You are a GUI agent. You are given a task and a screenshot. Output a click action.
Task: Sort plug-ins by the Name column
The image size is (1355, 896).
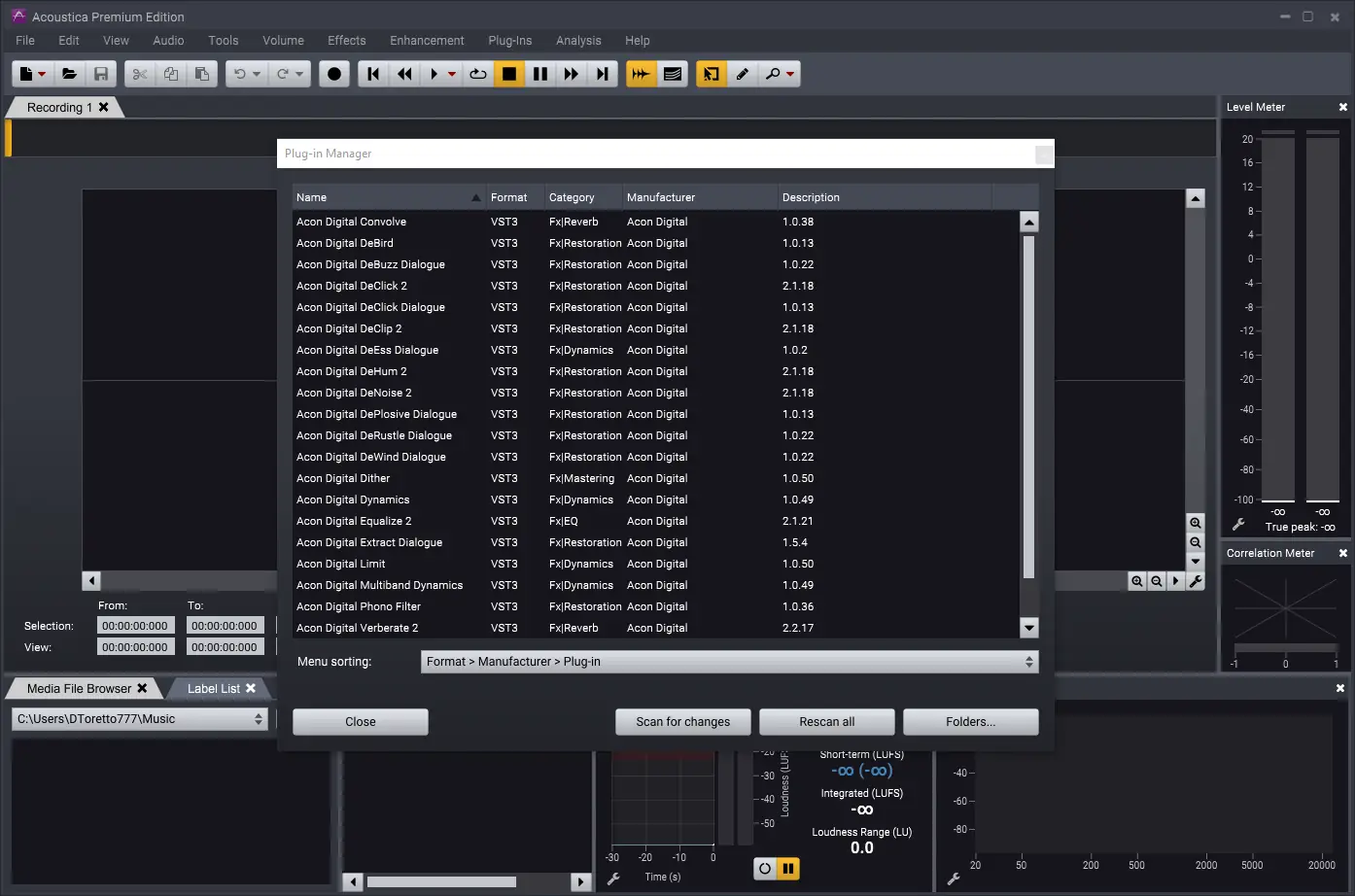[x=389, y=197]
